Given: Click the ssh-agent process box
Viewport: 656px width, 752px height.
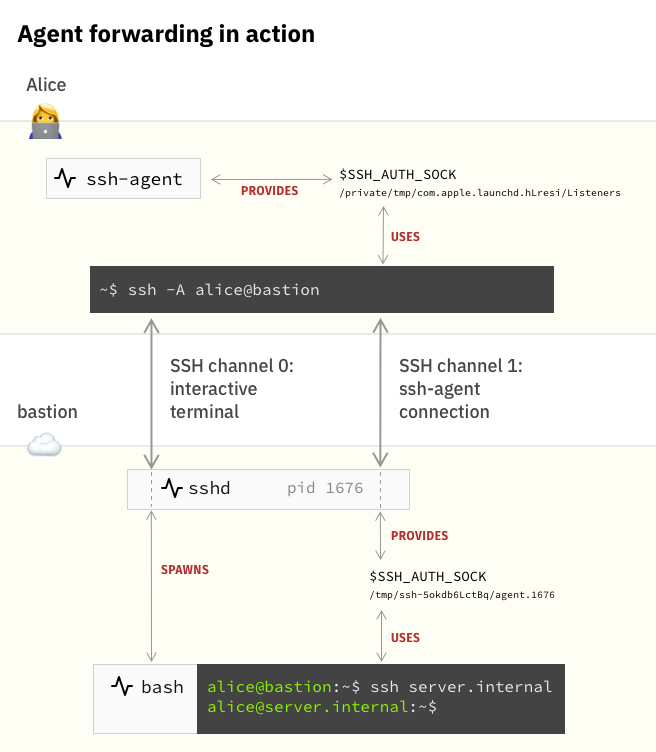Looking at the screenshot, I should [123, 179].
